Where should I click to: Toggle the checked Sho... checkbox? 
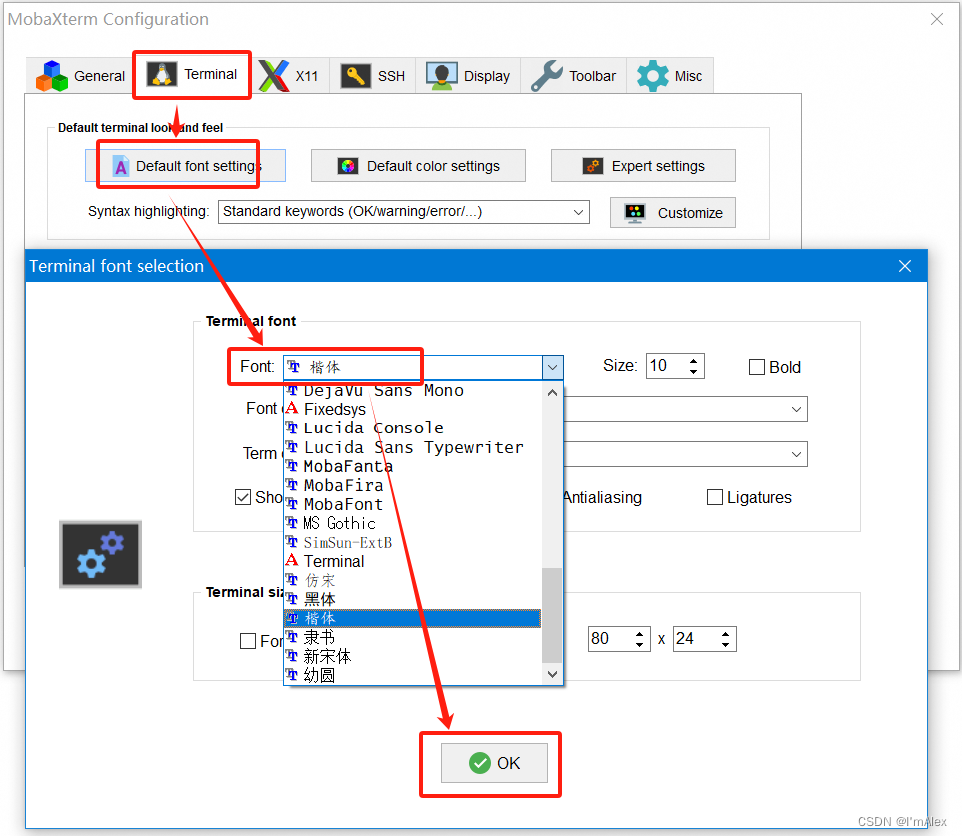(243, 497)
